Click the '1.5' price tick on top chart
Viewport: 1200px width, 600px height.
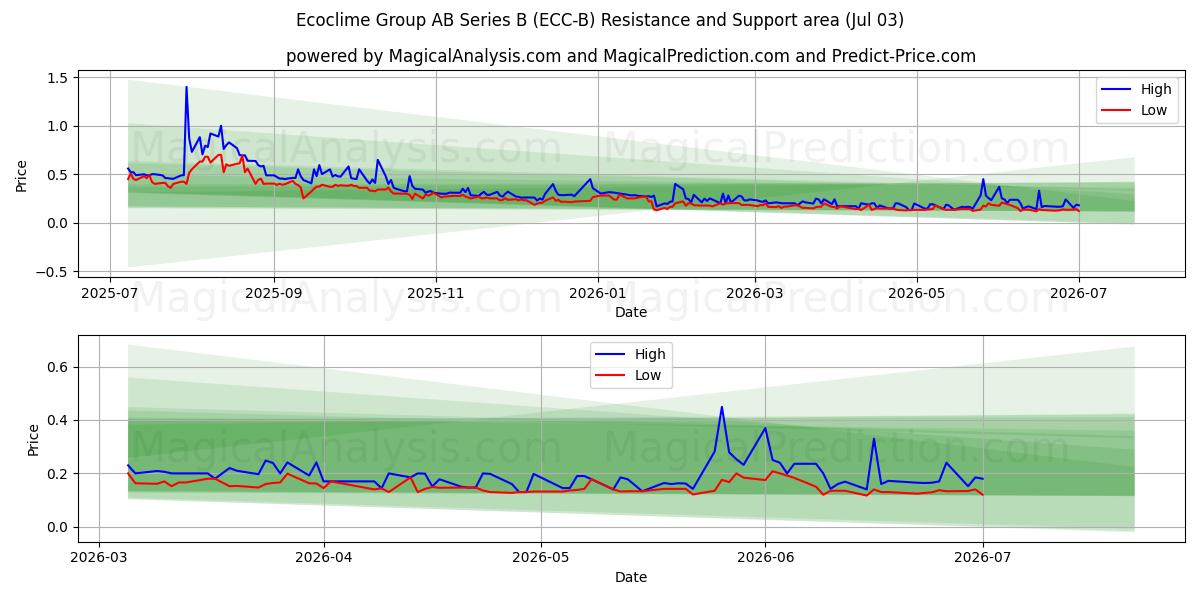(x=58, y=78)
